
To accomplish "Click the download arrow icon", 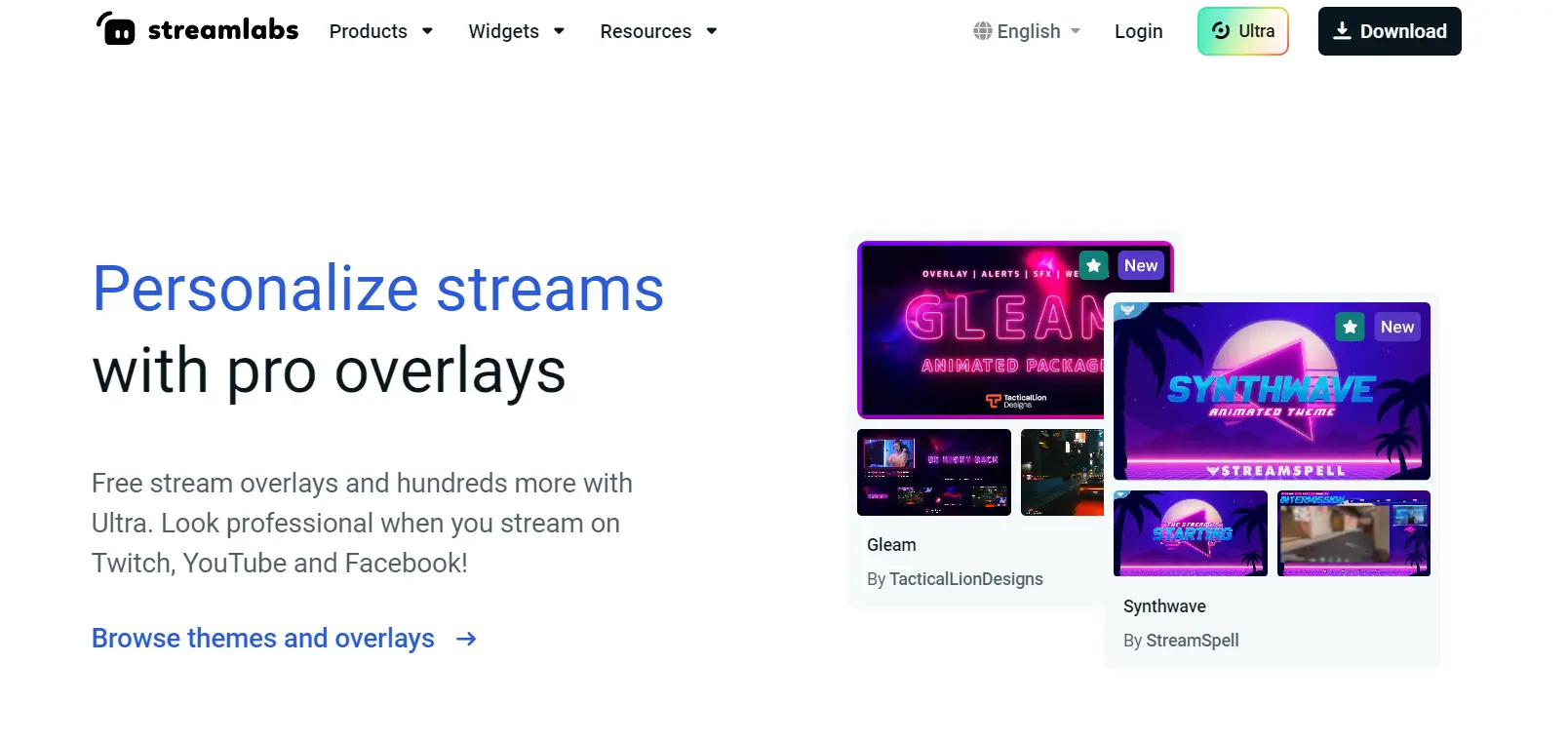I will [1343, 31].
